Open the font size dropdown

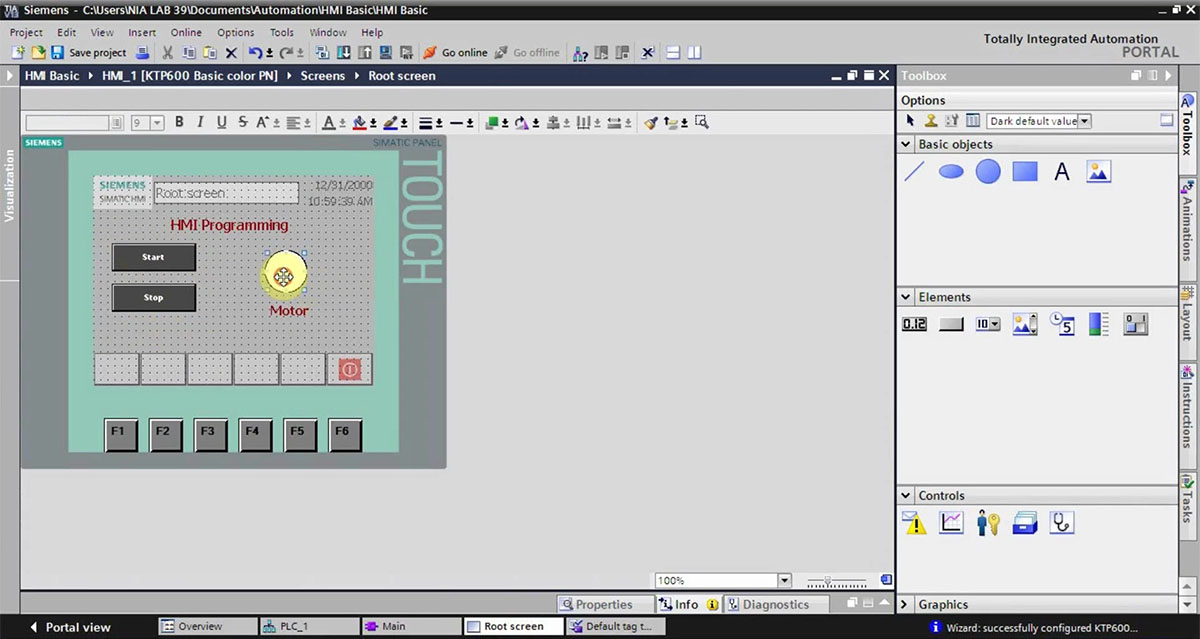(158, 122)
